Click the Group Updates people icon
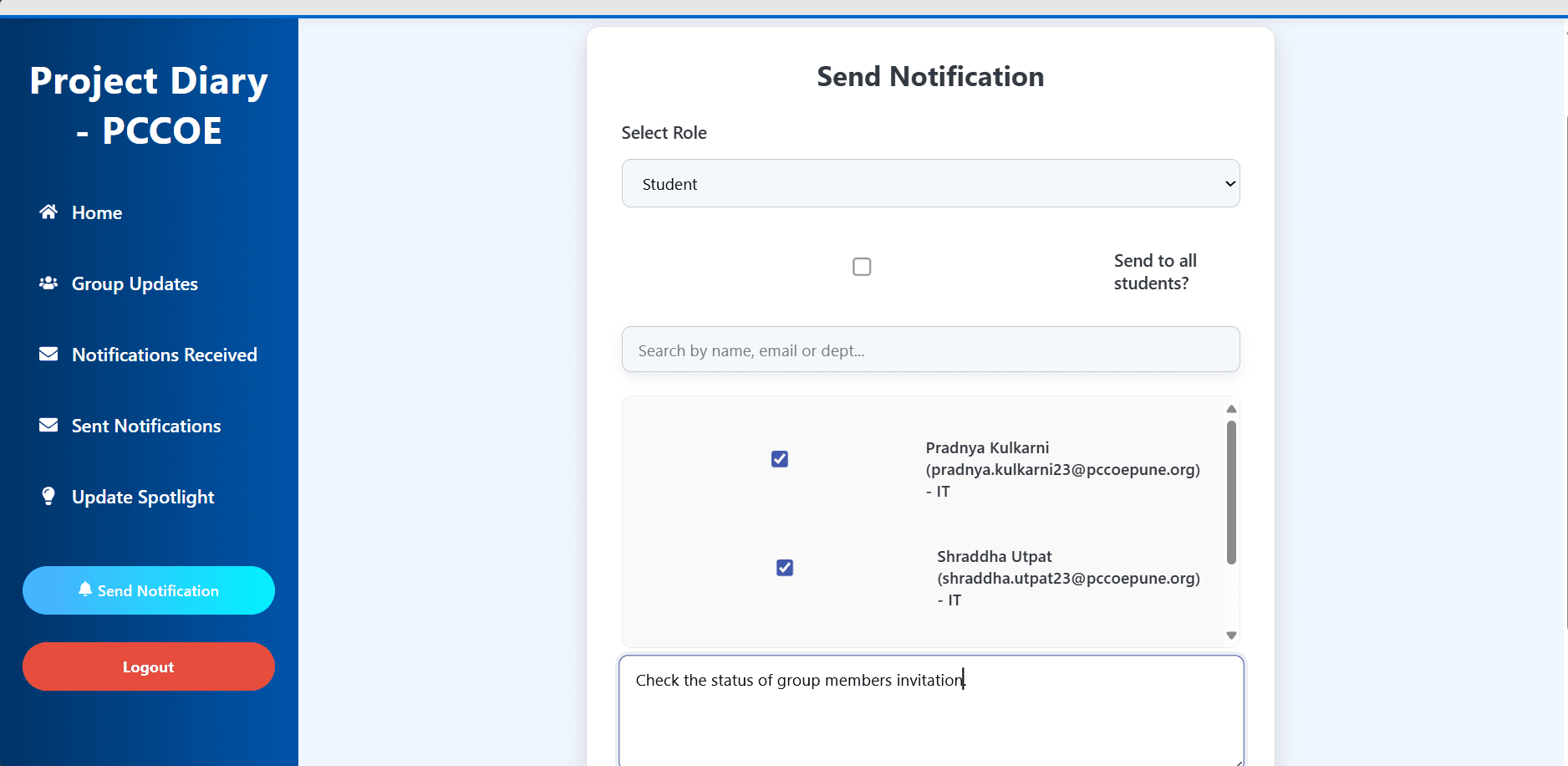Viewport: 1568px width, 766px height. [x=48, y=283]
